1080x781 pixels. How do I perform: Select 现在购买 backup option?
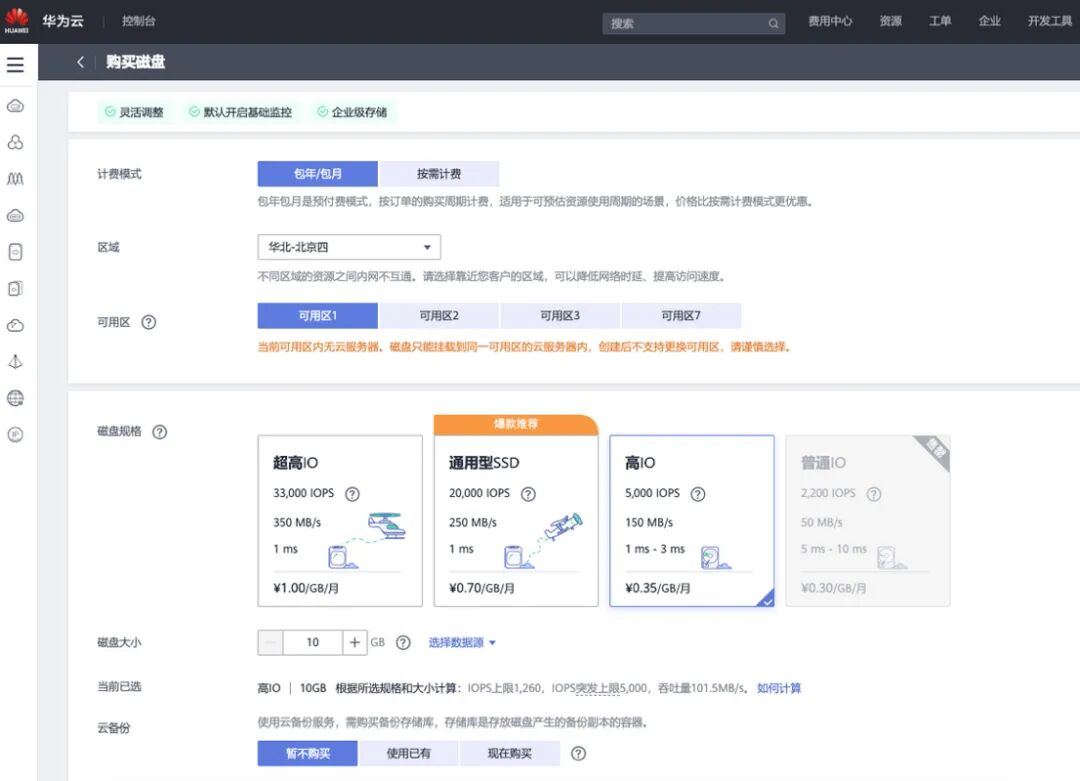pyautogui.click(x=510, y=753)
